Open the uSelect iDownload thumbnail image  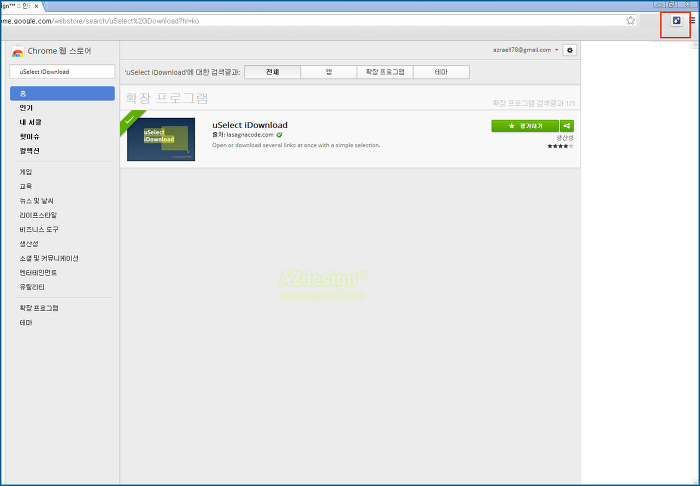tap(161, 139)
